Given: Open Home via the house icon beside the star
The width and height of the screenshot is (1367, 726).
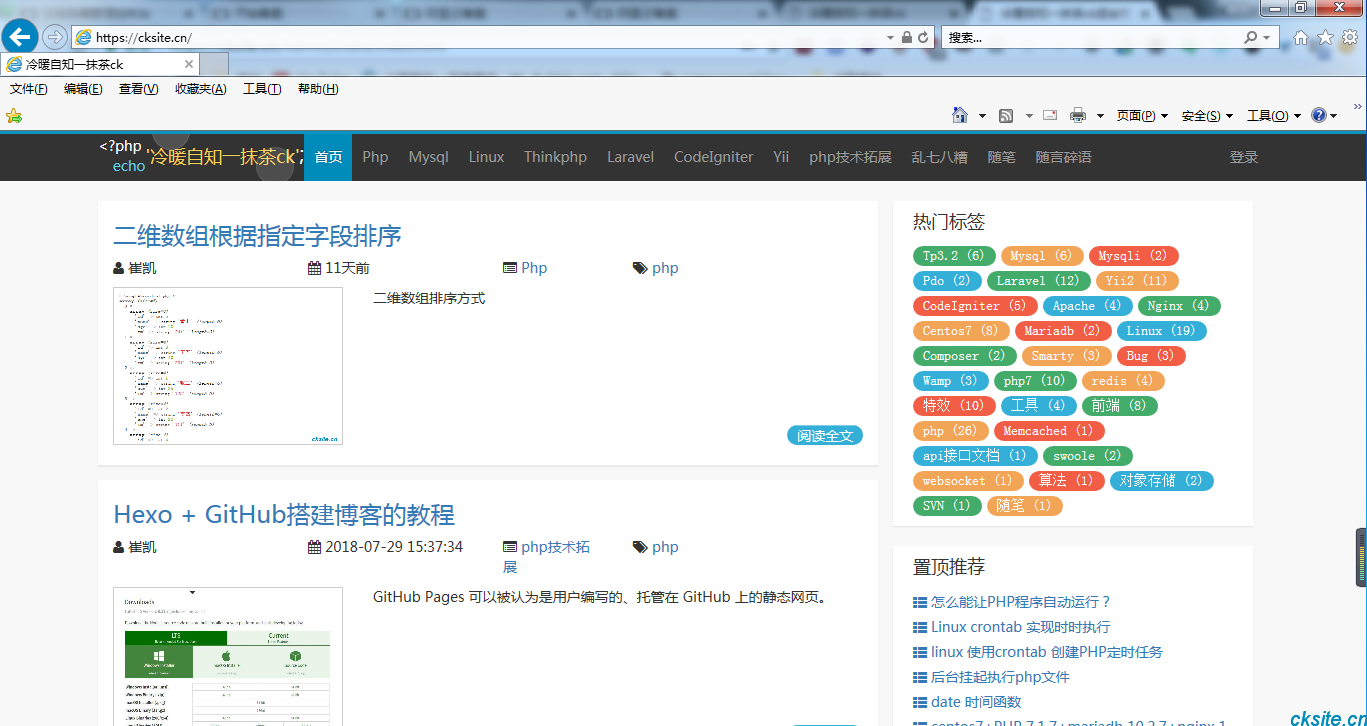Looking at the screenshot, I should click(1300, 37).
